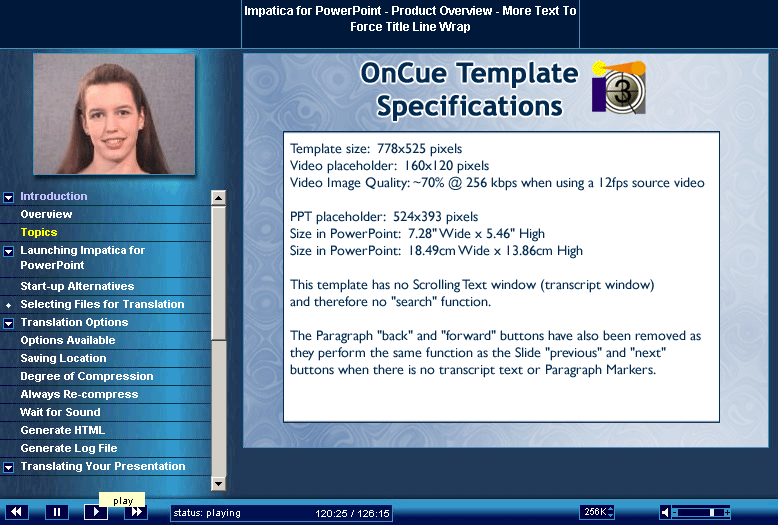The image size is (778, 525).
Task: Pause the presentation playback
Action: [57, 512]
